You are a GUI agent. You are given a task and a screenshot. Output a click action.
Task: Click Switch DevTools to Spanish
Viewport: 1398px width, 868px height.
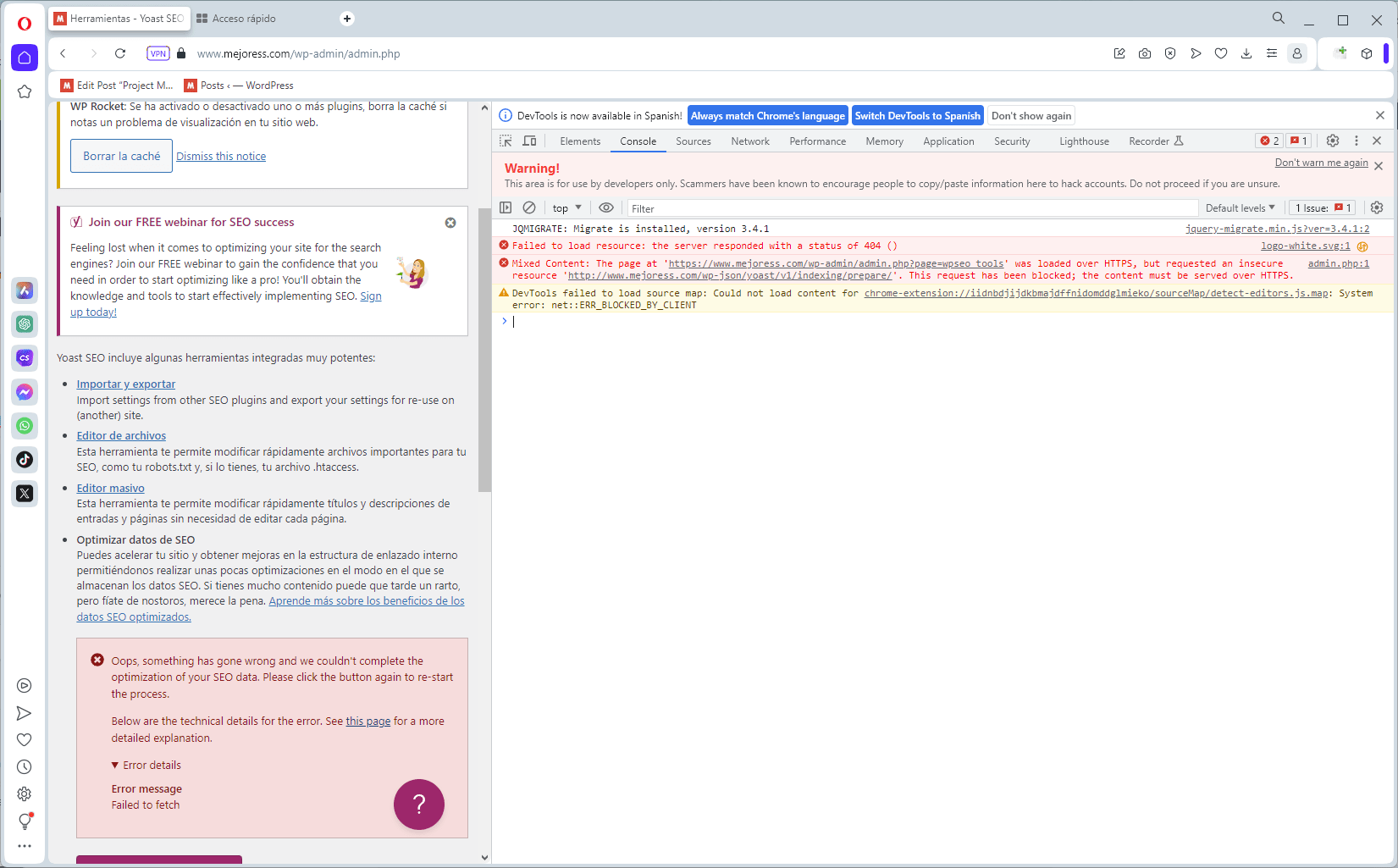[x=917, y=116]
